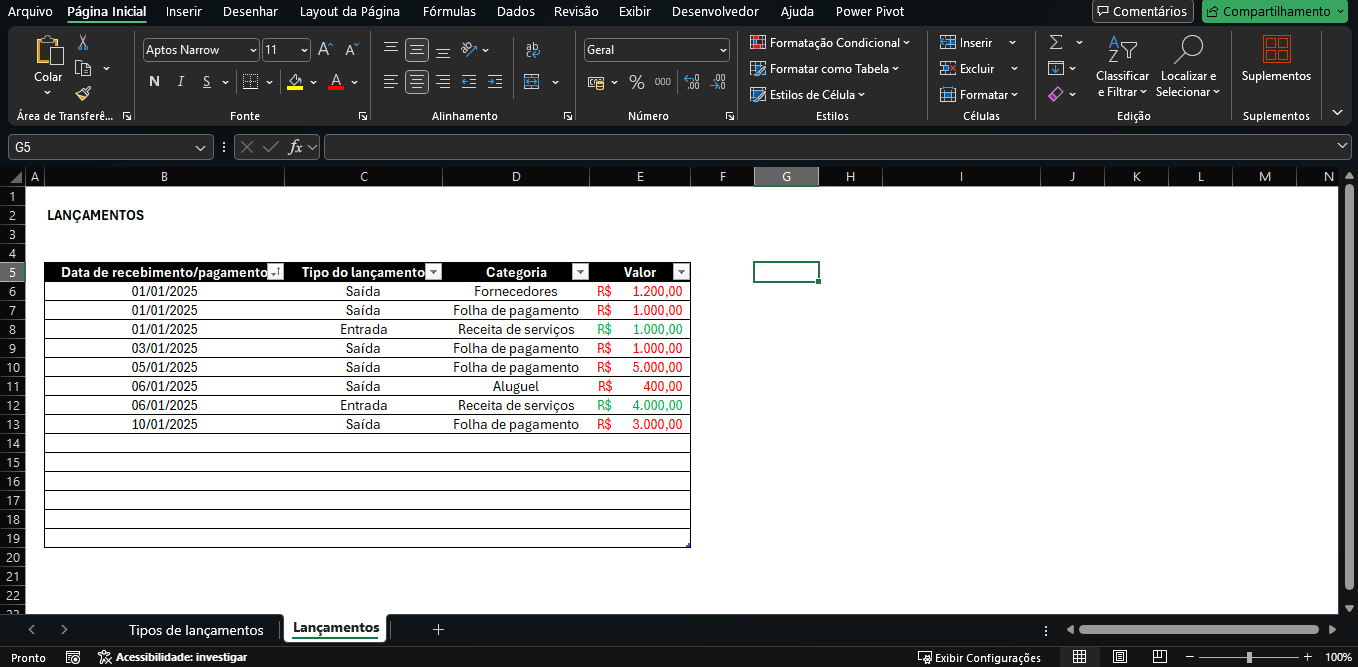Click the Copy icon in the clipboard group
The width and height of the screenshot is (1358, 667).
[x=83, y=68]
